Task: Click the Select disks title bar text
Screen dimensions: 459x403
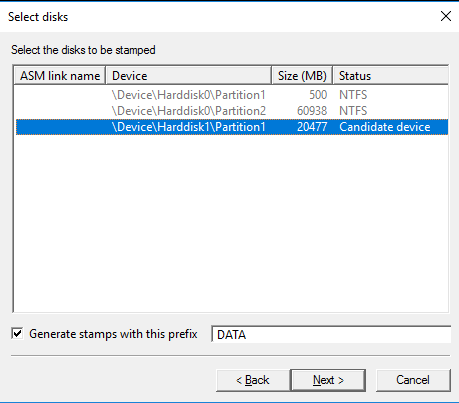Action: tap(38, 17)
